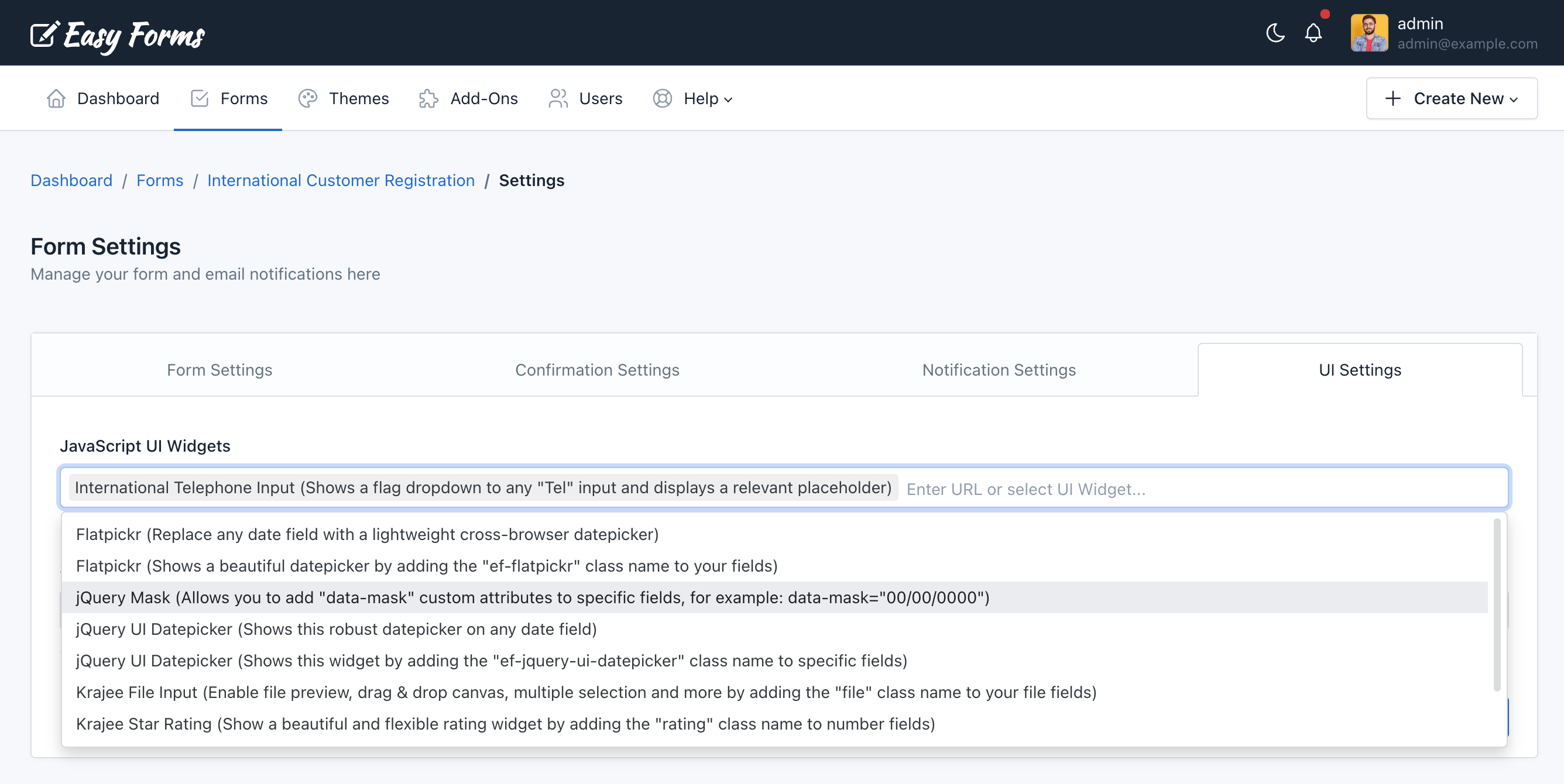
Task: Click the Dashboard home icon
Action: tap(56, 98)
